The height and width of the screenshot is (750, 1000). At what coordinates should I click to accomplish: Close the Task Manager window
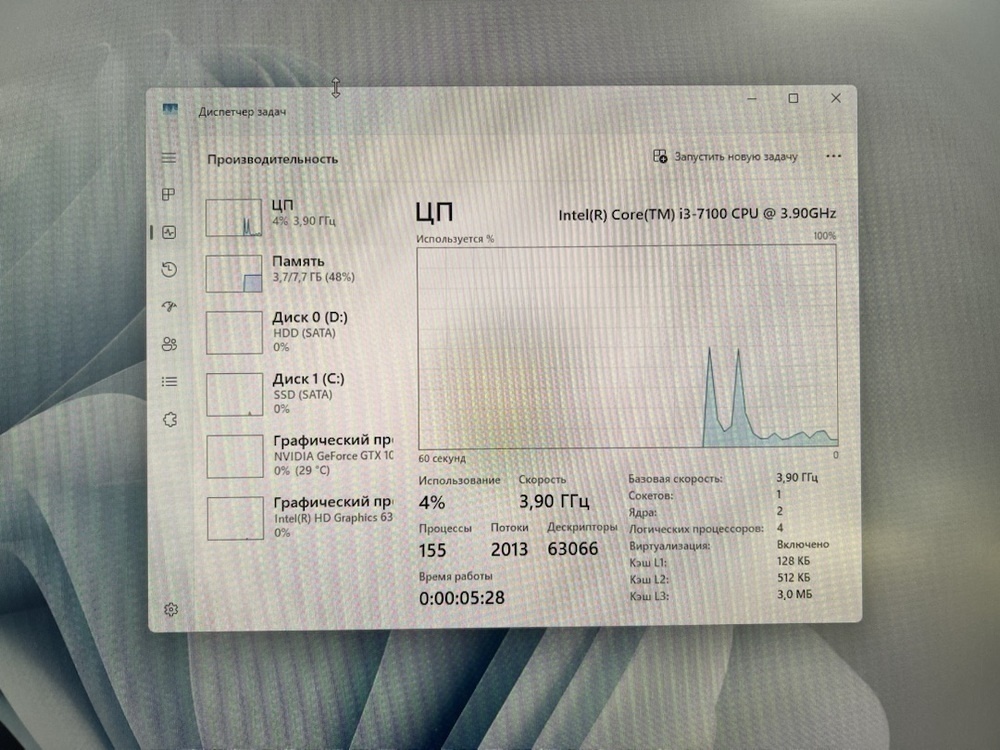click(835, 98)
